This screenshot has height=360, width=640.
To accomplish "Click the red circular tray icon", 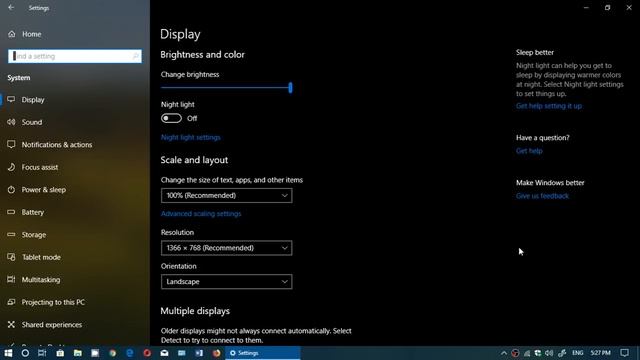I will [x=516, y=353].
